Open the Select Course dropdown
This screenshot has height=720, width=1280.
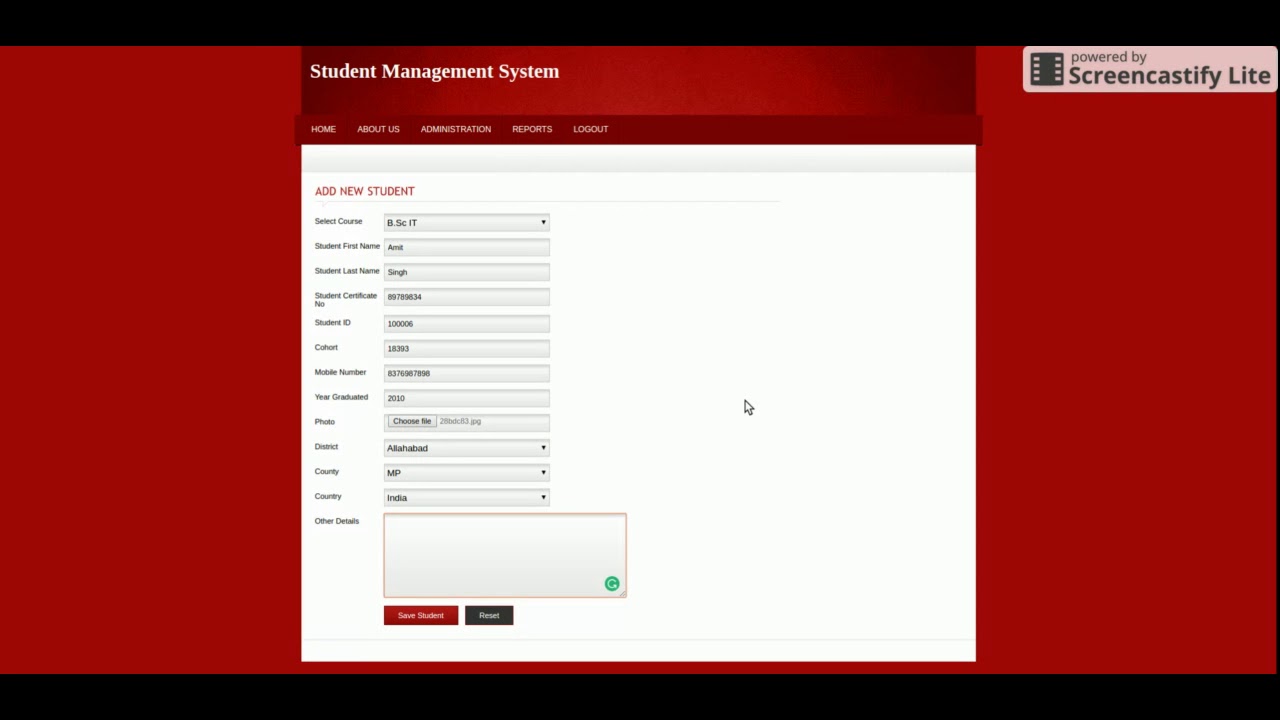pyautogui.click(x=467, y=222)
